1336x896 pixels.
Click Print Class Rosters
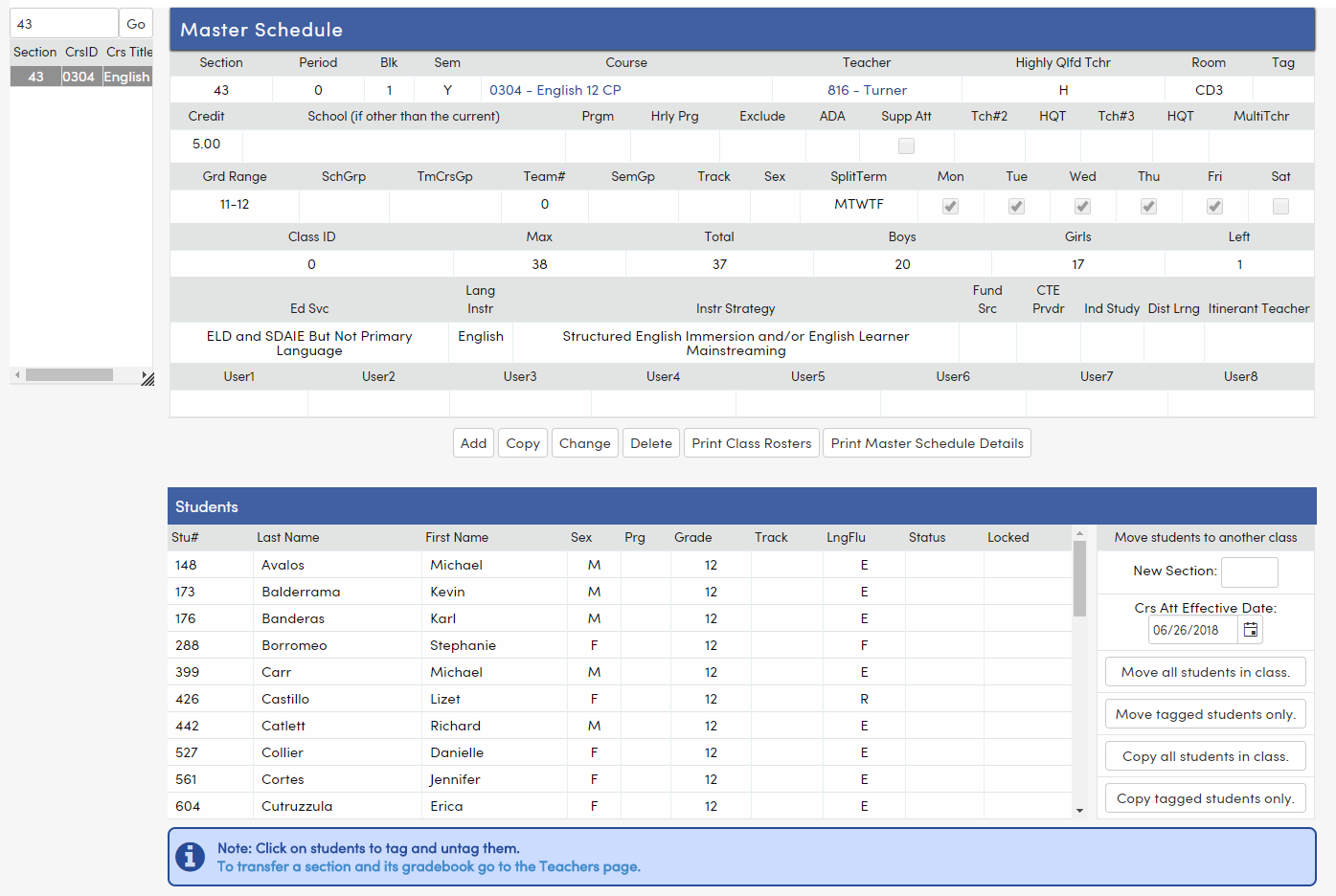751,442
